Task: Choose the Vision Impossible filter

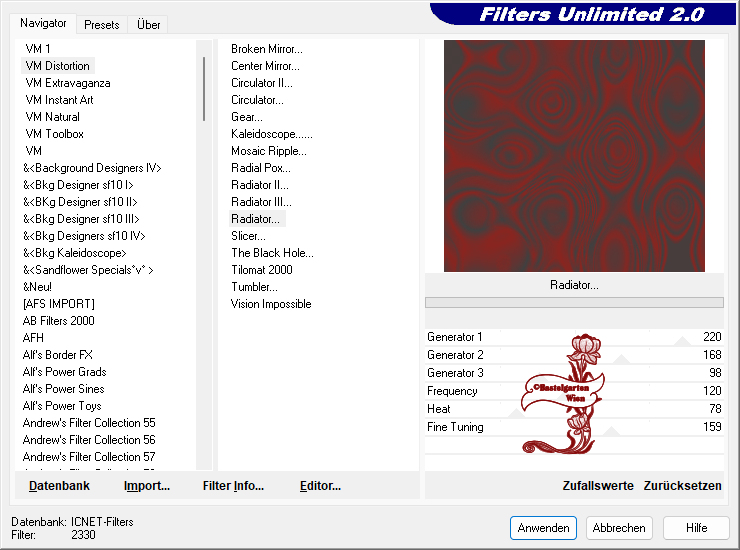Action: (270, 304)
